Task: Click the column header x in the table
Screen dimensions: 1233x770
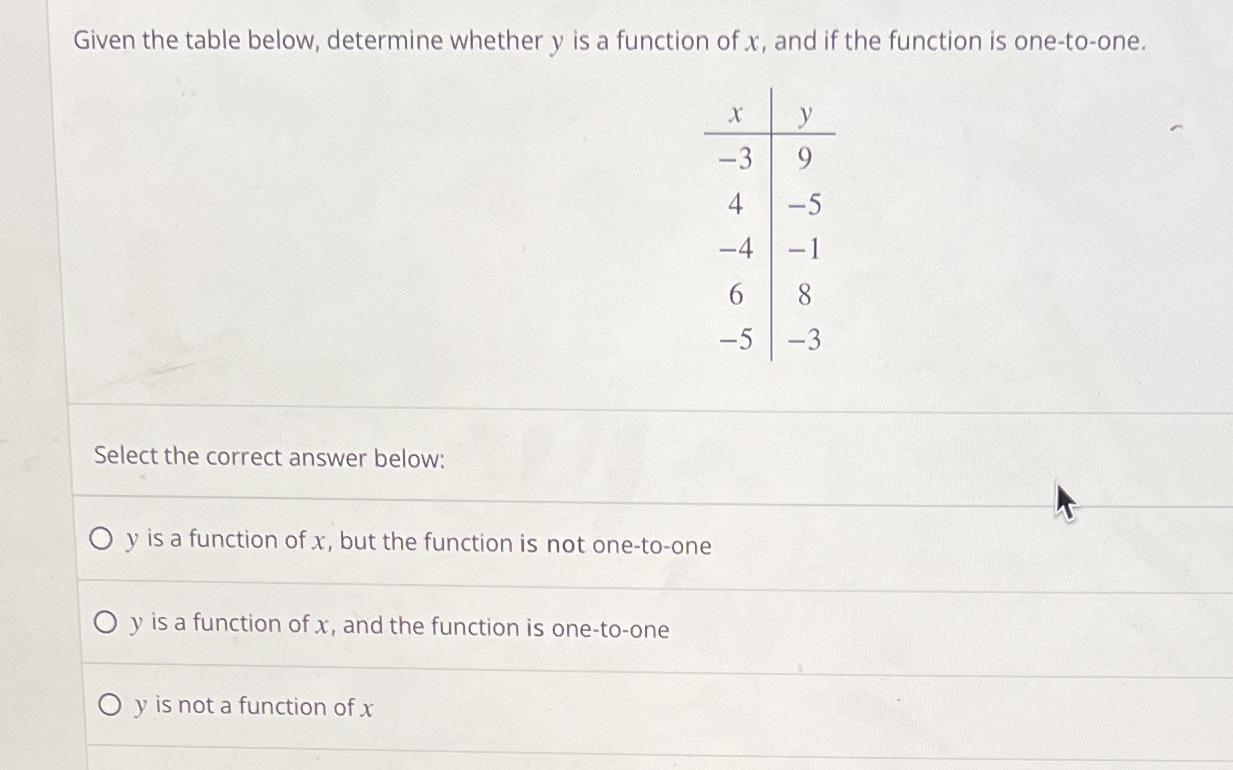Action: [736, 115]
